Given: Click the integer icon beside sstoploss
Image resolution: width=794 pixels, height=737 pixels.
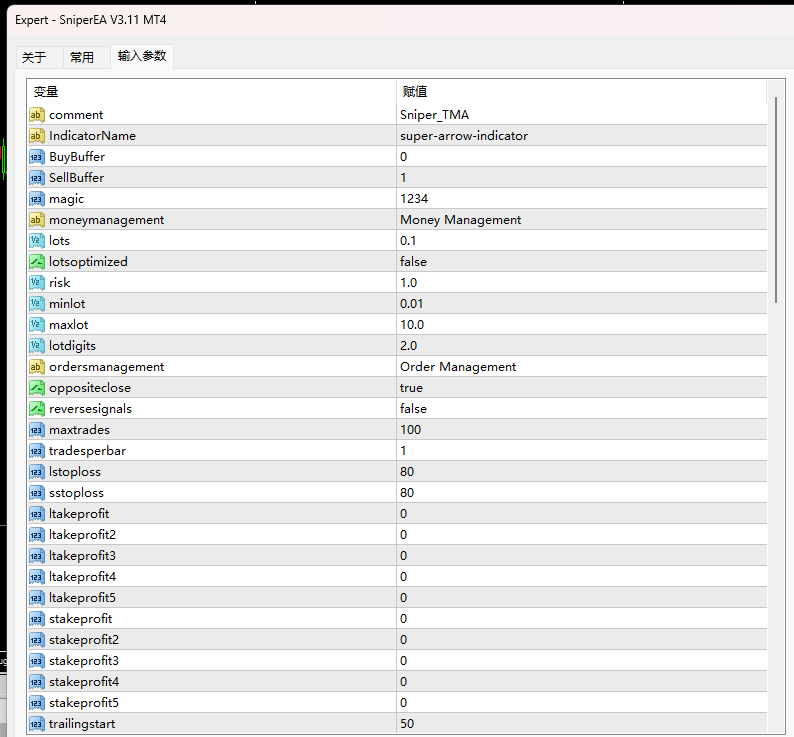Looking at the screenshot, I should pos(36,493).
